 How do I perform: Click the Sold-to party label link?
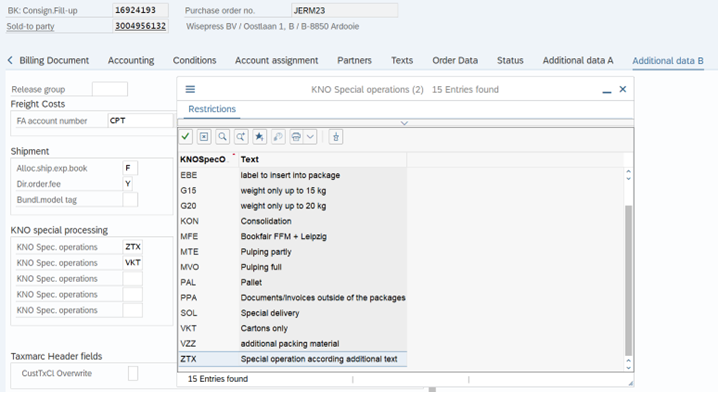coord(30,27)
